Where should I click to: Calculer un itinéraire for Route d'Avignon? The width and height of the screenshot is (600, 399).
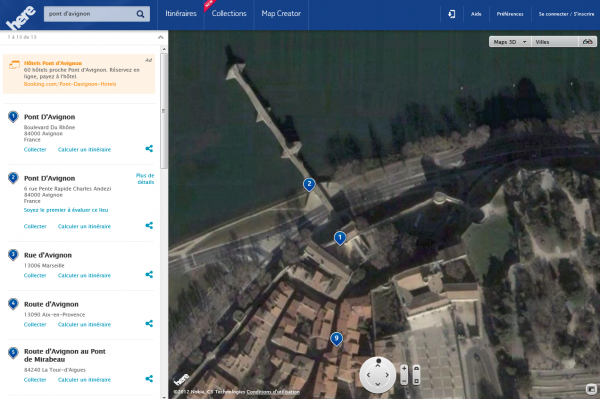click(x=84, y=324)
